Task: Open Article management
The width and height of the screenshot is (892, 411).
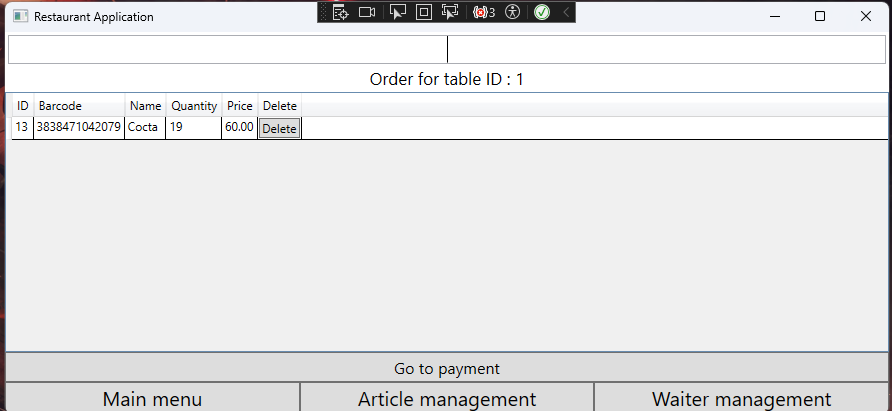Action: coord(447,397)
